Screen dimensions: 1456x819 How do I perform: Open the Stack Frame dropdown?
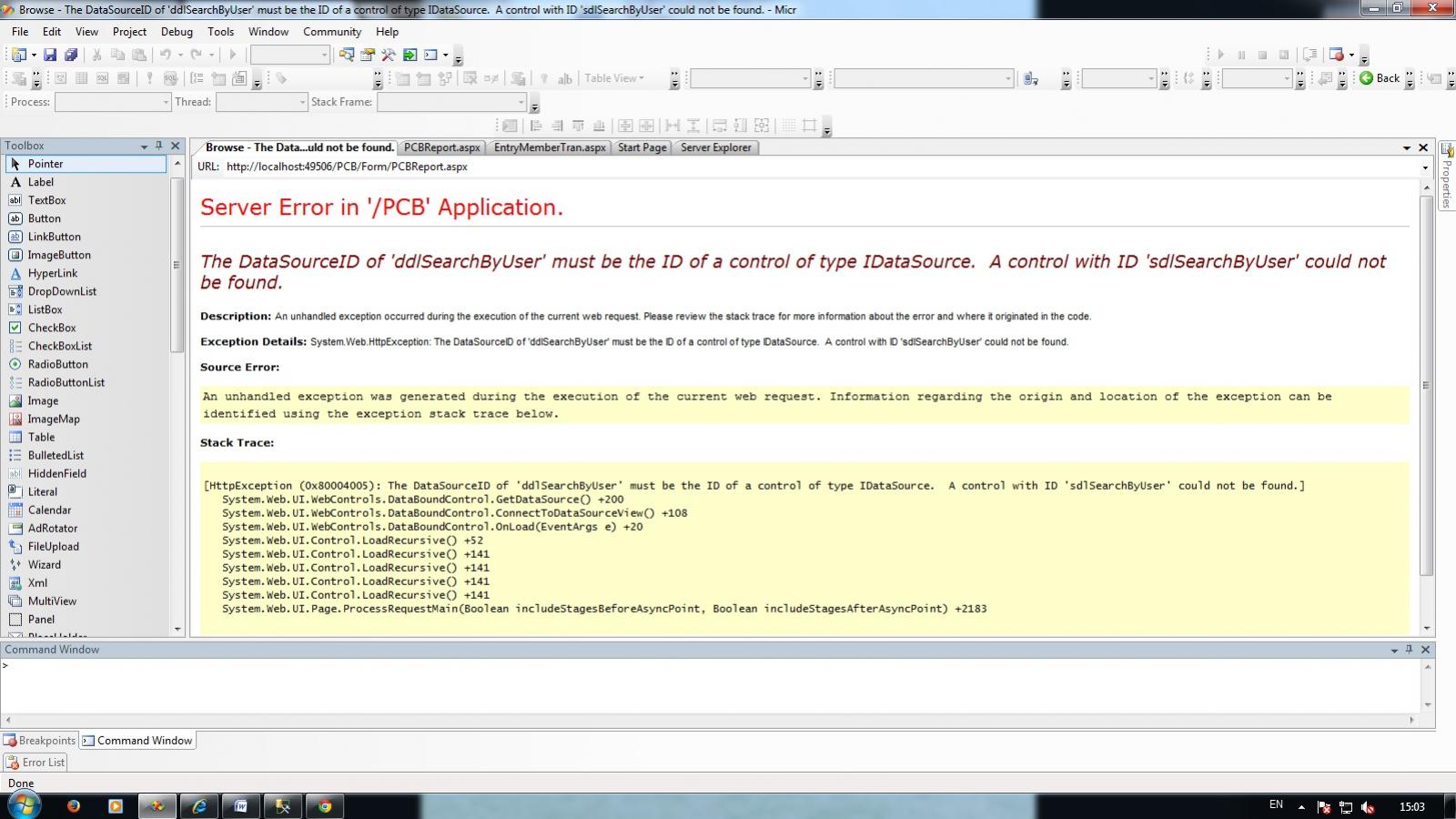click(452, 102)
